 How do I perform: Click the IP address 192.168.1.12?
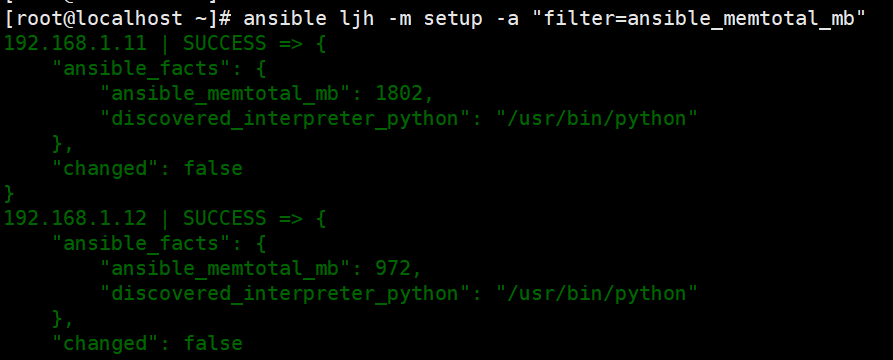click(75, 218)
